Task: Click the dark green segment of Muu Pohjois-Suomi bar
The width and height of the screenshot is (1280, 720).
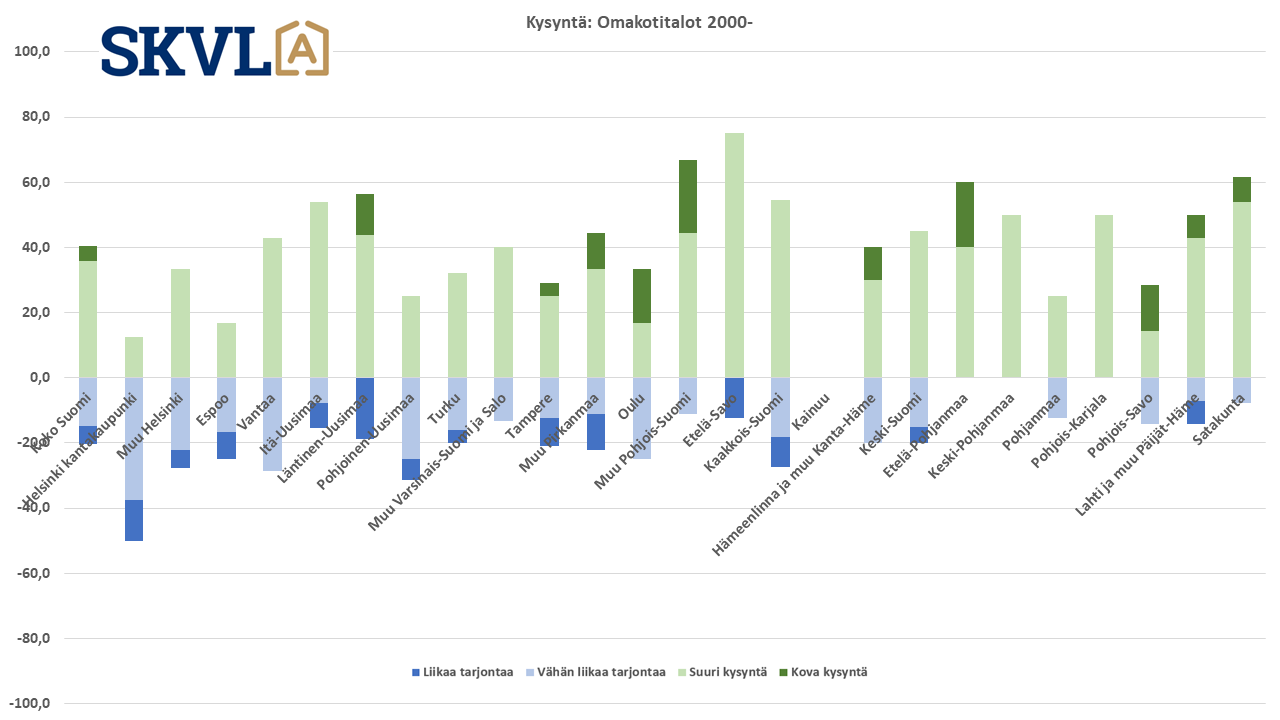Action: (688, 196)
